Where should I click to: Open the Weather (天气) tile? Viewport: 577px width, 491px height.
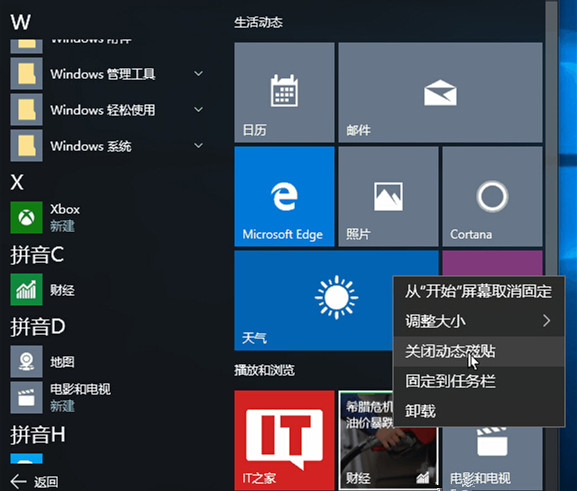tap(313, 300)
